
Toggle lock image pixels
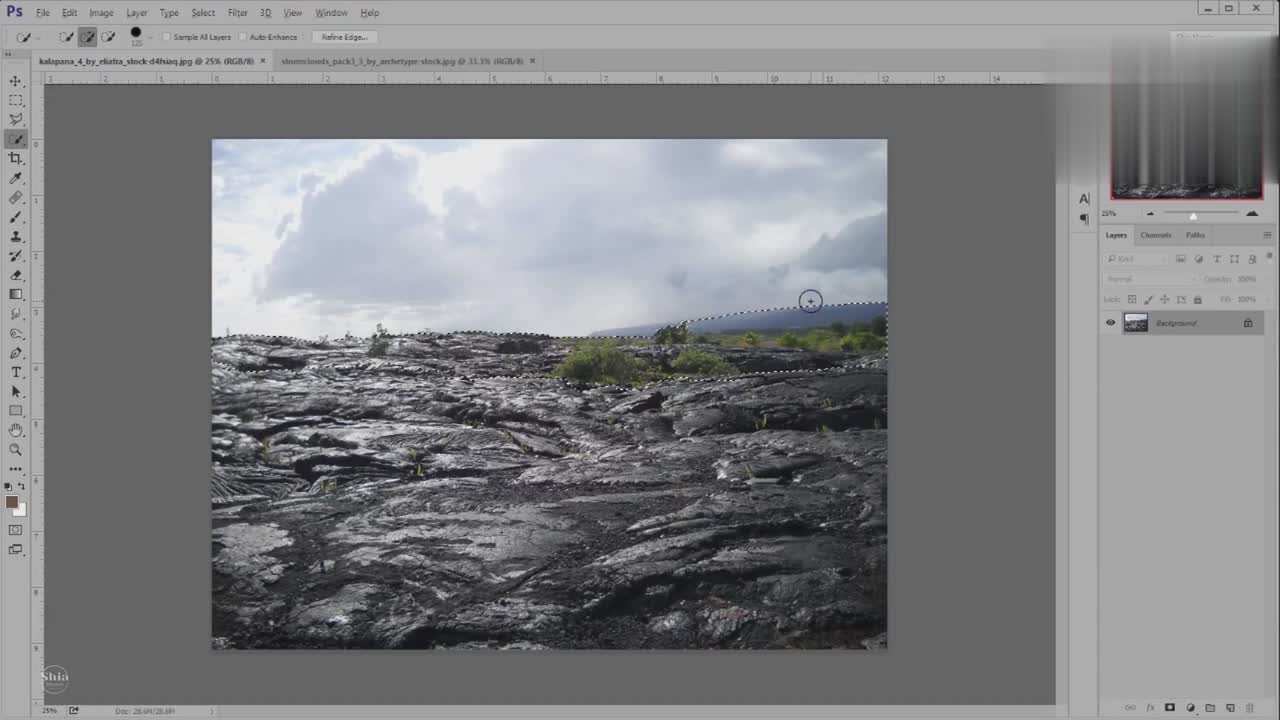(1148, 299)
